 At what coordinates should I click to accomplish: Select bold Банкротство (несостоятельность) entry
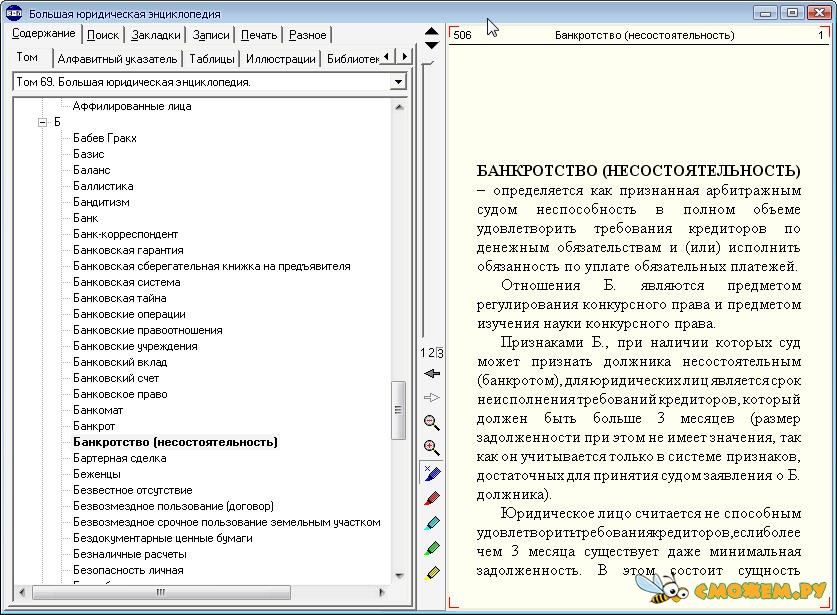[176, 443]
